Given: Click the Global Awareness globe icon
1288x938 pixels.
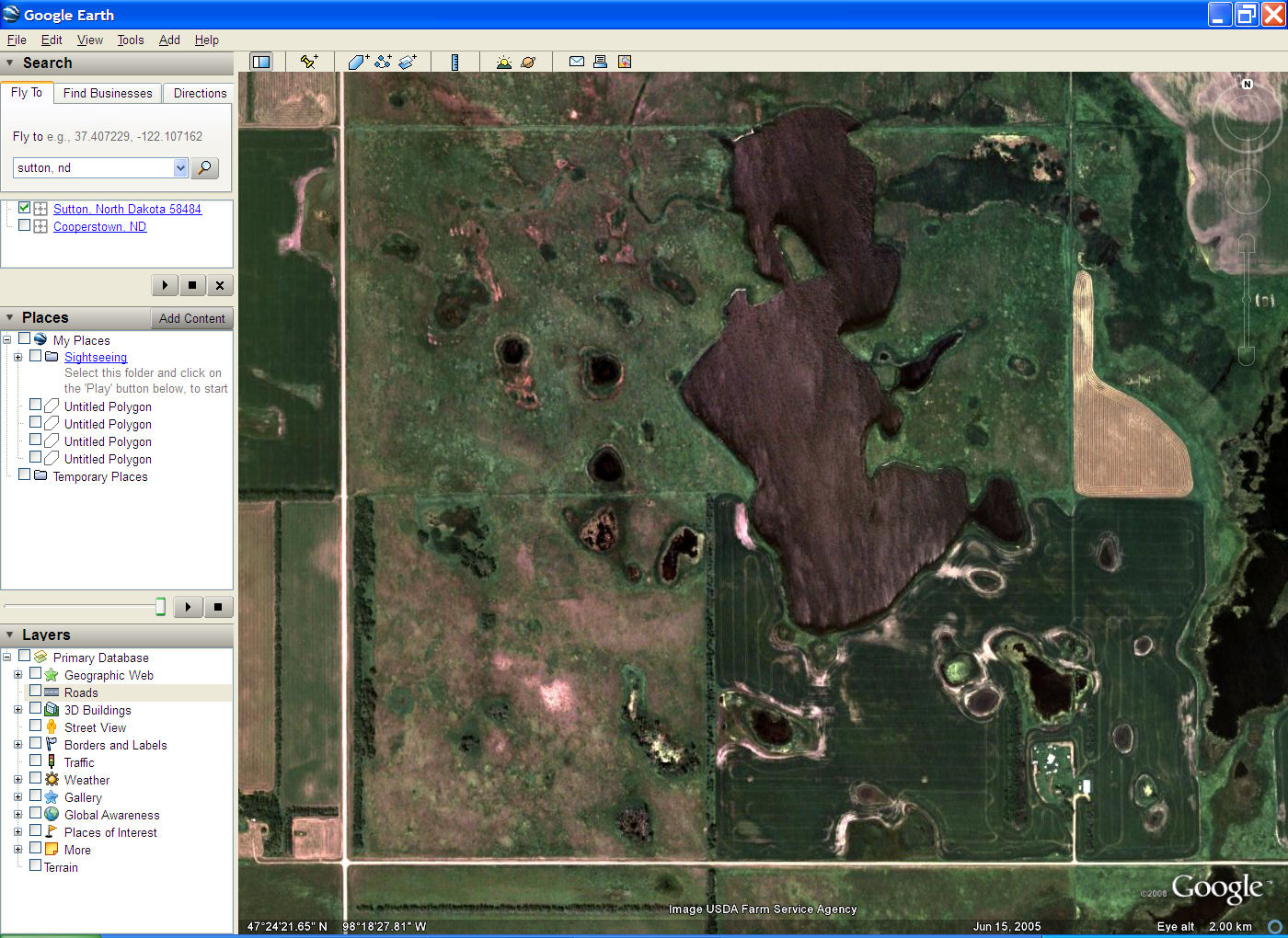Looking at the screenshot, I should (x=52, y=815).
